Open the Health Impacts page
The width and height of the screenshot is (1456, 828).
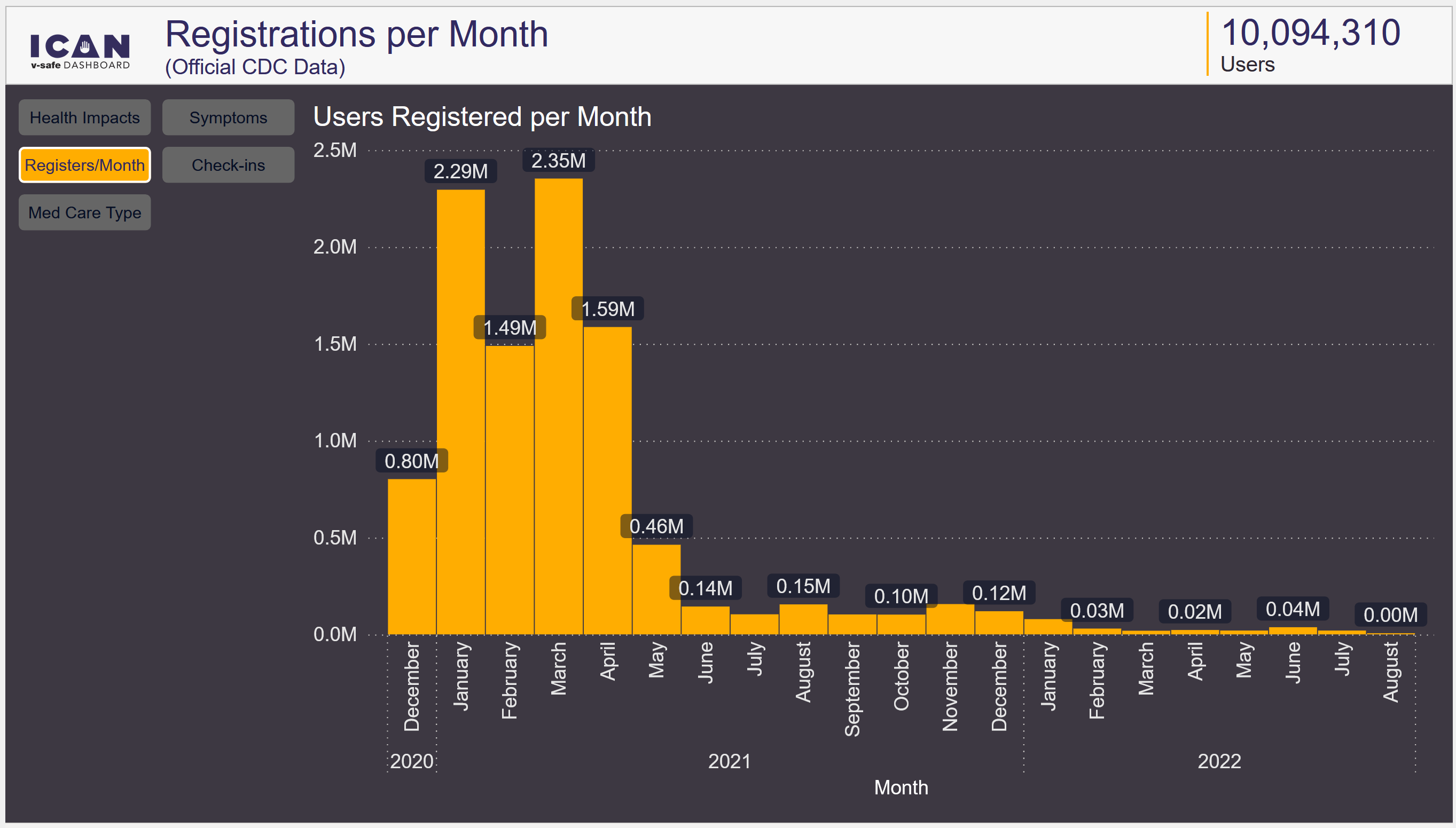click(x=85, y=118)
